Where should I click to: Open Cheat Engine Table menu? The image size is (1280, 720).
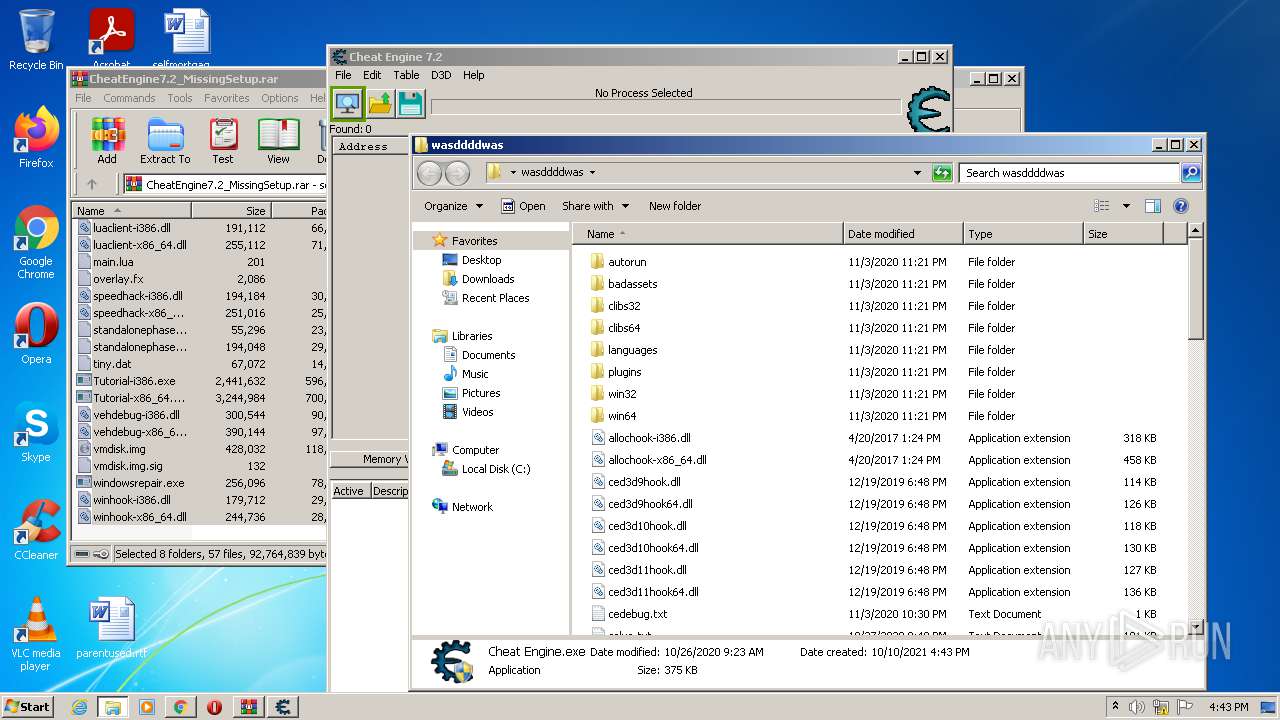pyautogui.click(x=406, y=75)
